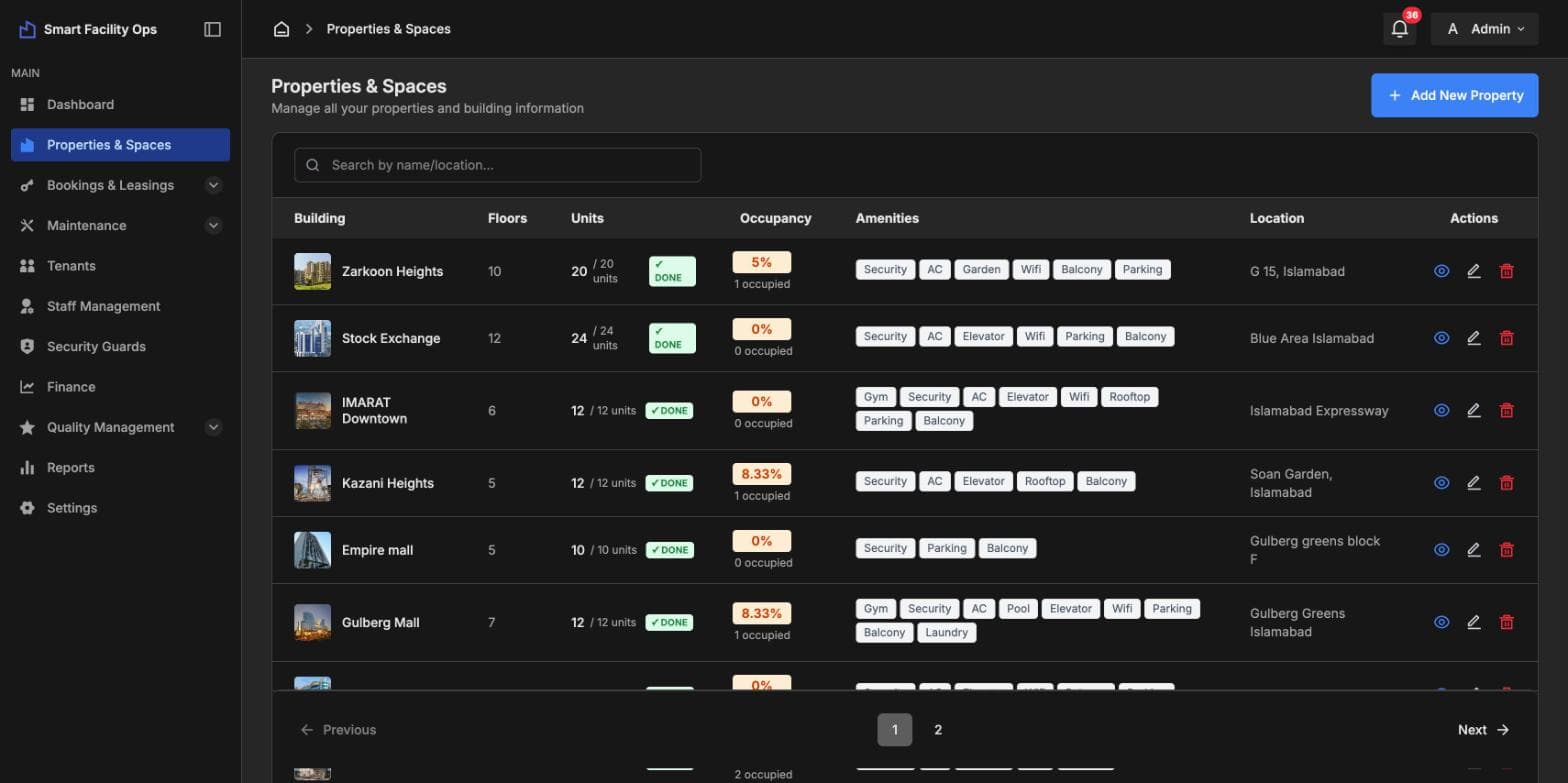Go to Next page
The image size is (1568, 783).
click(1483, 730)
